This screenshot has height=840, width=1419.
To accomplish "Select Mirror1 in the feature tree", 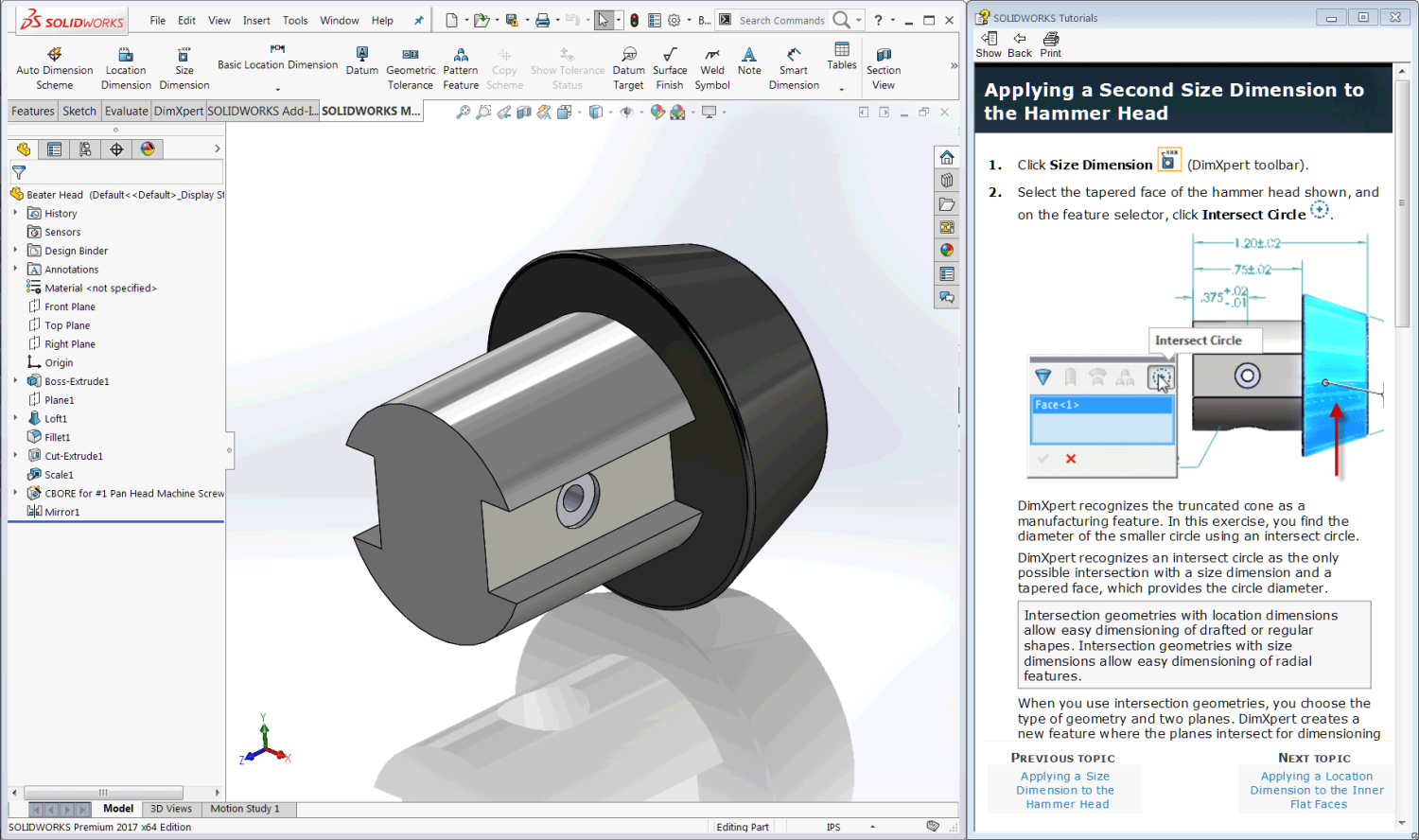I will [x=62, y=512].
